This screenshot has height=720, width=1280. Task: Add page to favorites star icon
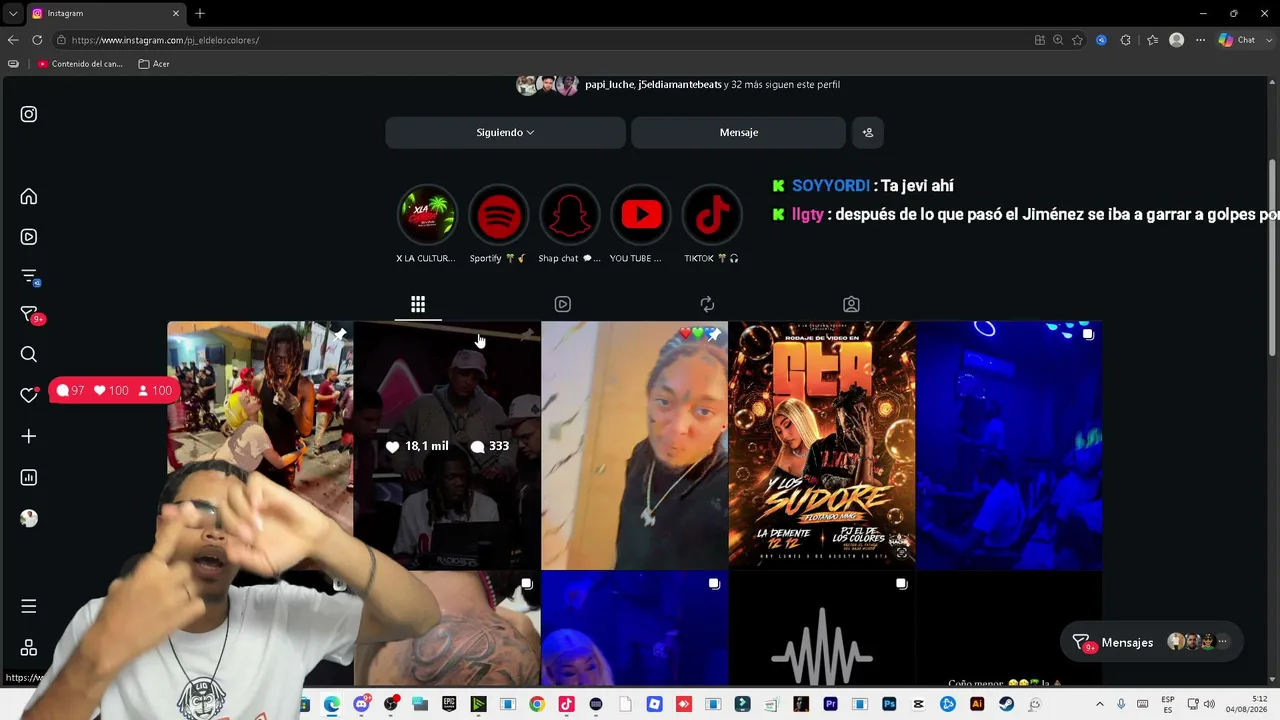coord(1077,40)
